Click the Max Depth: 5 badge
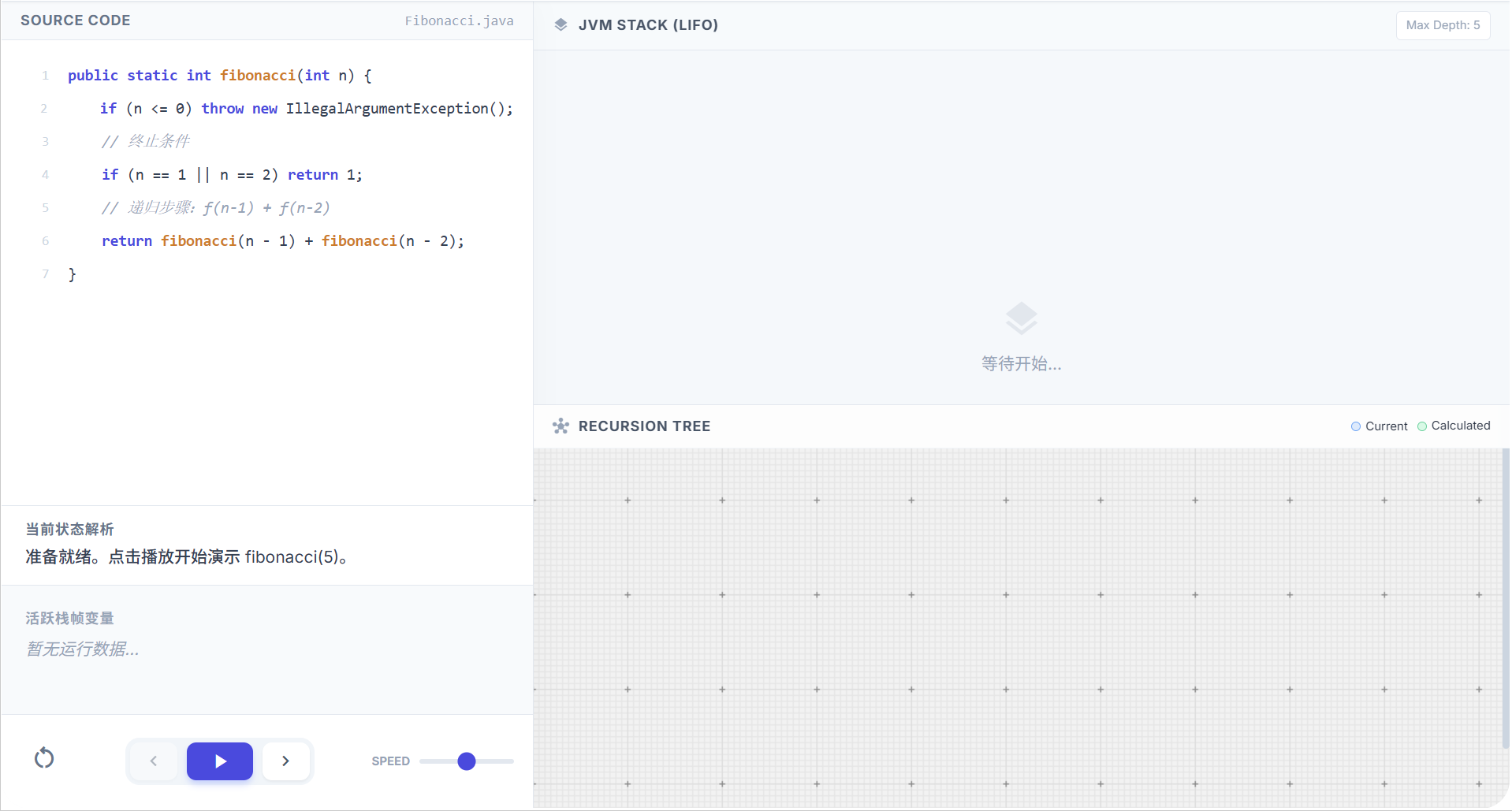This screenshot has width=1512, height=811. coord(1443,25)
